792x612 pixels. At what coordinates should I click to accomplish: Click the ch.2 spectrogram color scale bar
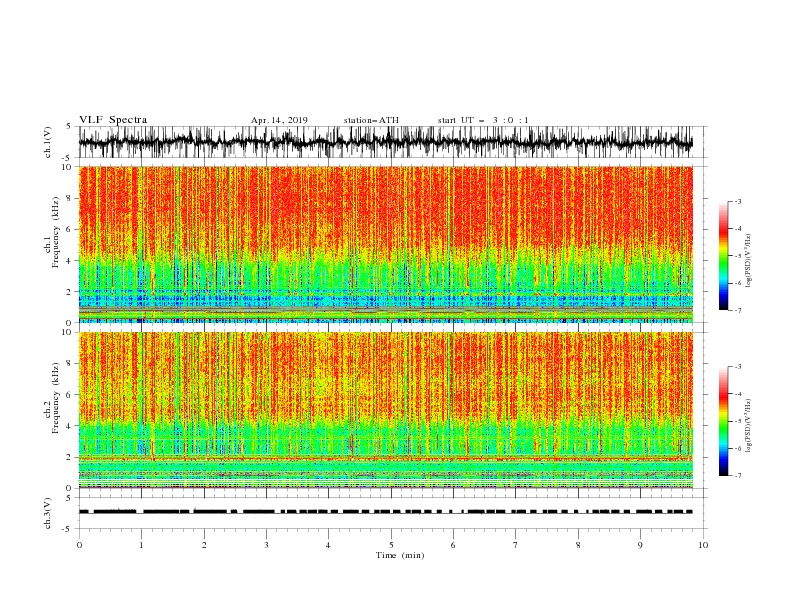coord(724,421)
